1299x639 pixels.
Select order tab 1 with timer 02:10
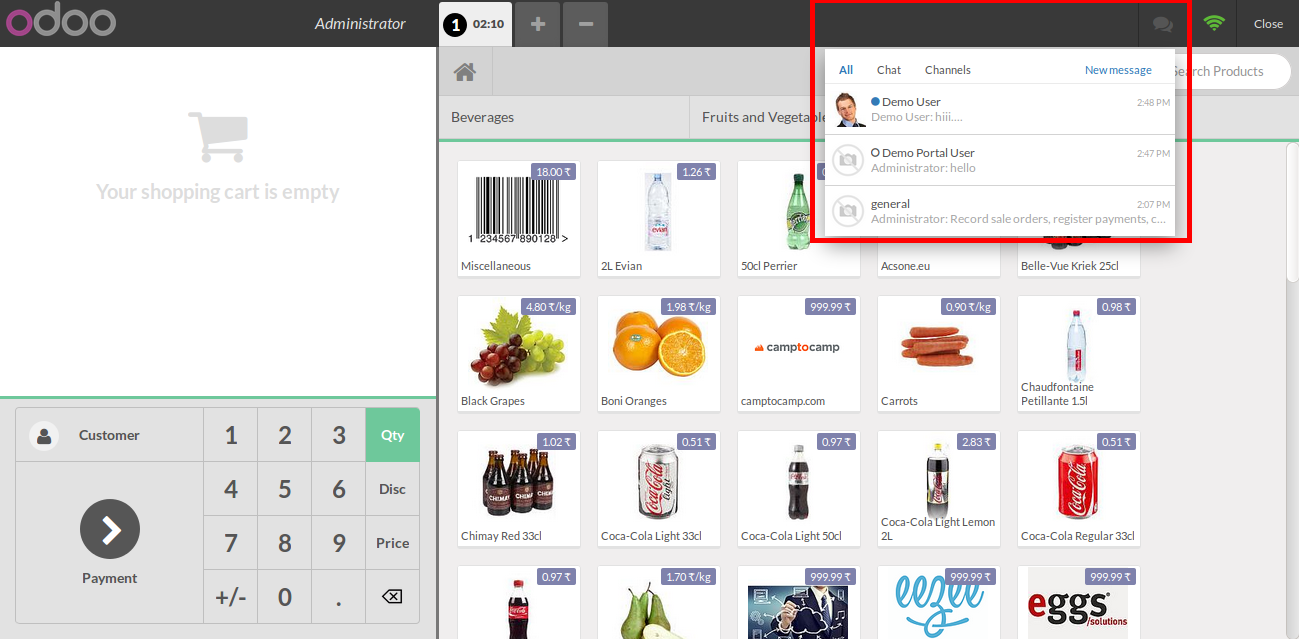pyautogui.click(x=474, y=24)
